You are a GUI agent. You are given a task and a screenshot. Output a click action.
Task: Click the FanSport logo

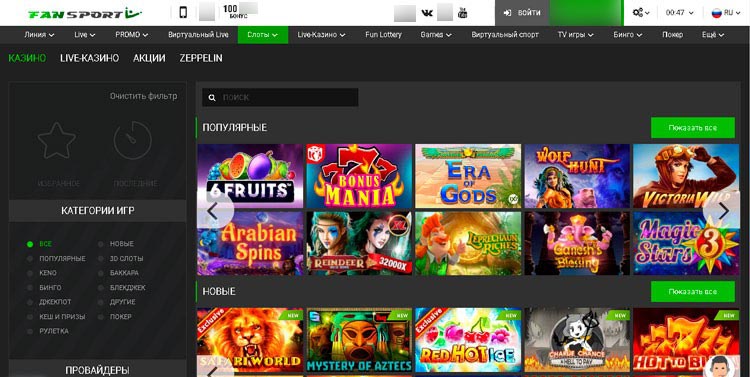point(85,13)
